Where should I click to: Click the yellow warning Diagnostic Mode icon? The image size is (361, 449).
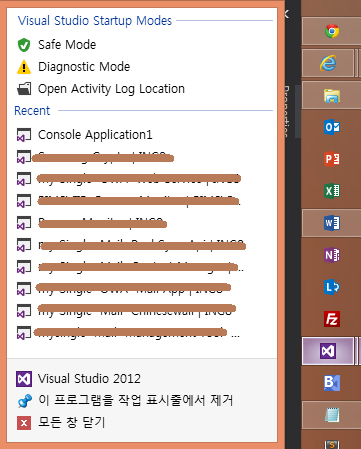click(x=24, y=67)
